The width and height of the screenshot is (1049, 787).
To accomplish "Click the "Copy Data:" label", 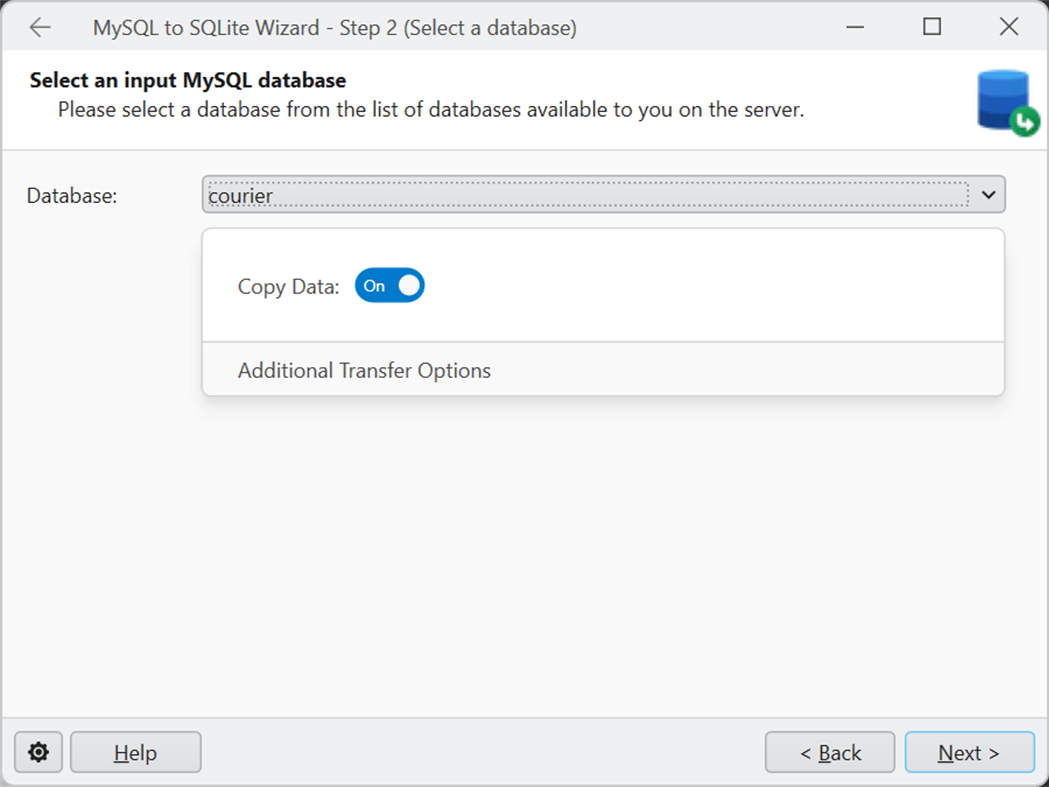I will 288,287.
